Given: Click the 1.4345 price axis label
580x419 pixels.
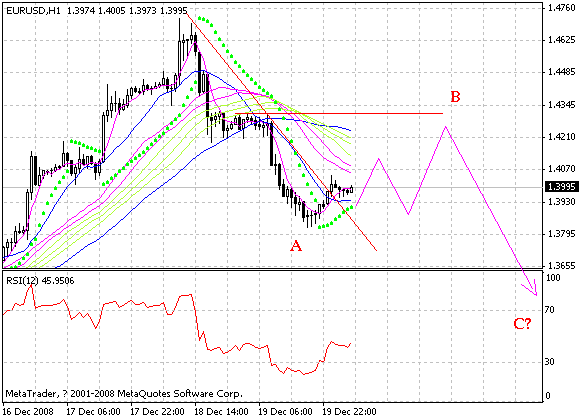Looking at the screenshot, I should point(562,105).
